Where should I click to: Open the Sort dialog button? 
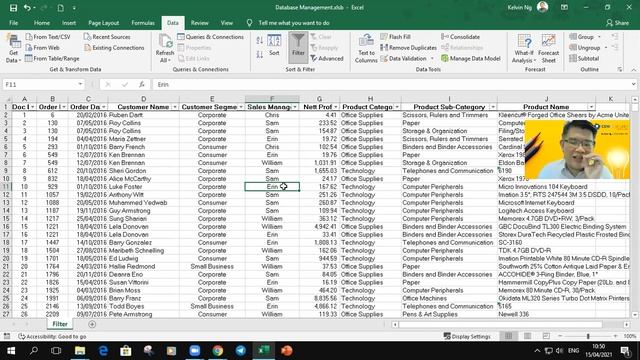pos(274,45)
